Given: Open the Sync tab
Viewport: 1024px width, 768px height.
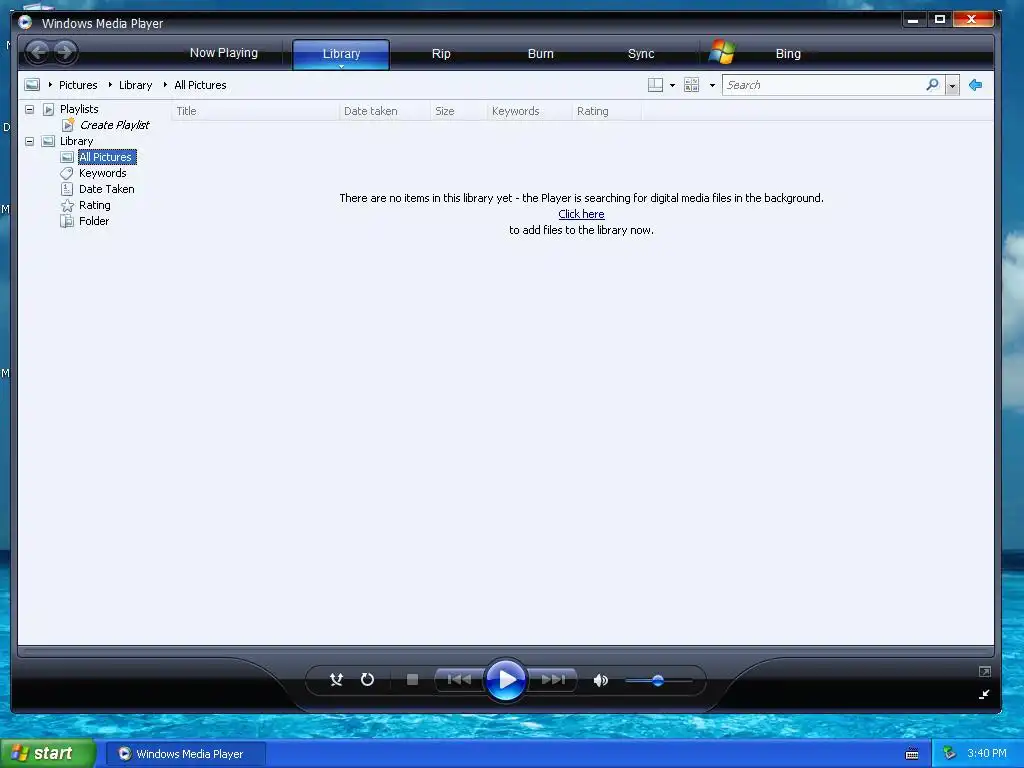Looking at the screenshot, I should coord(641,54).
